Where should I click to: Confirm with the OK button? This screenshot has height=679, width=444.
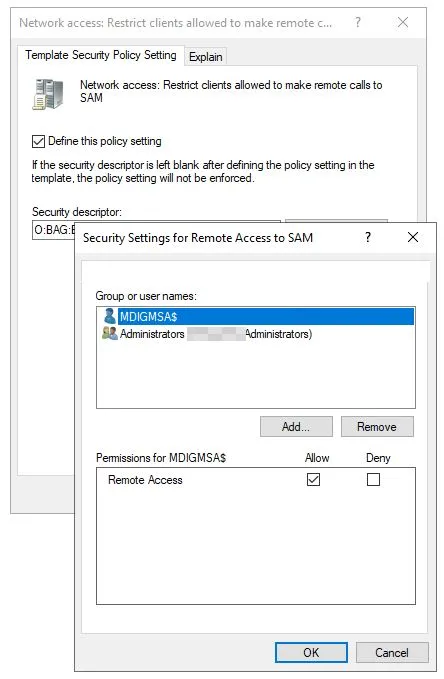coord(311,652)
